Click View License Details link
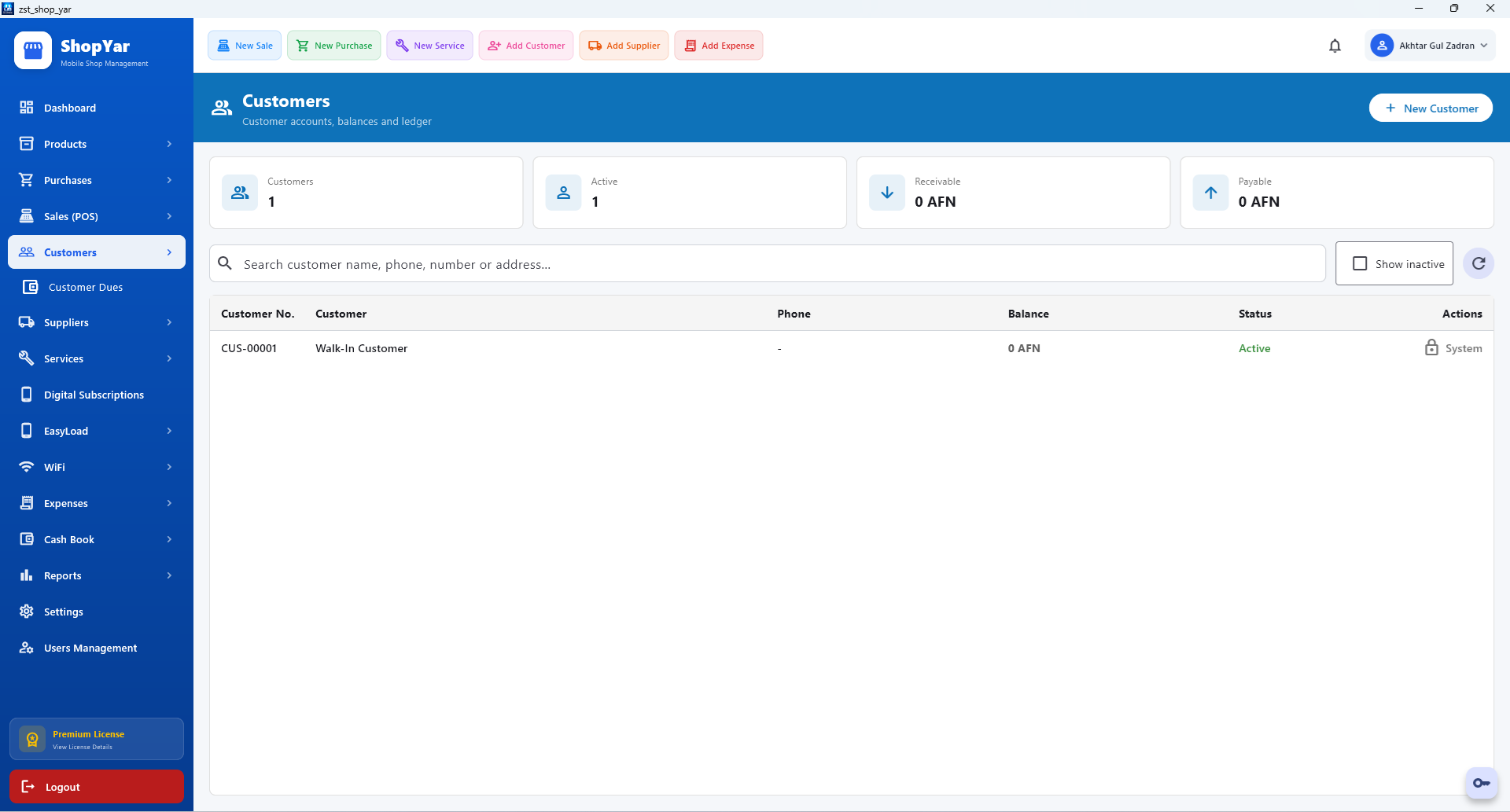The width and height of the screenshot is (1510, 812). pyautogui.click(x=83, y=747)
